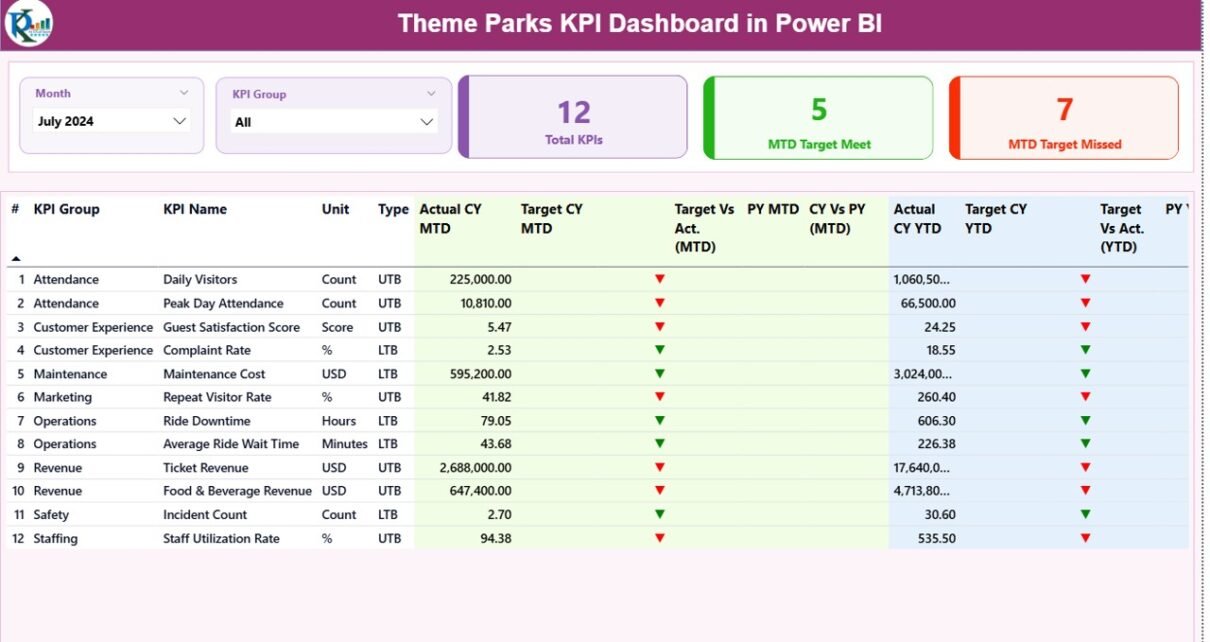Select the MTD Target Missed card

[x=1064, y=118]
